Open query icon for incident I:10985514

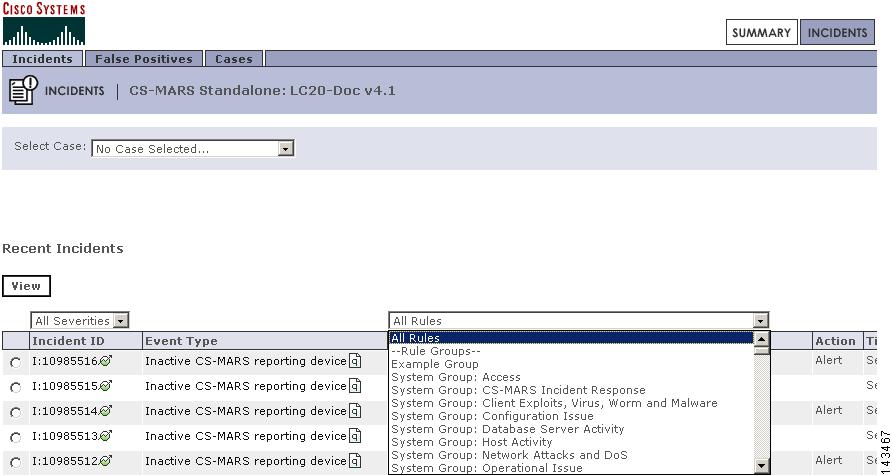355,411
